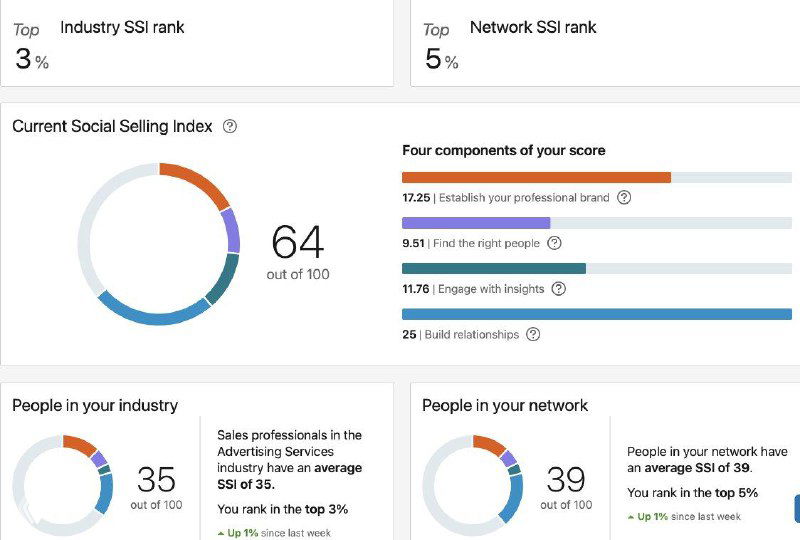Select the Network SSI rank card
The height and width of the screenshot is (540, 800).
tap(604, 43)
